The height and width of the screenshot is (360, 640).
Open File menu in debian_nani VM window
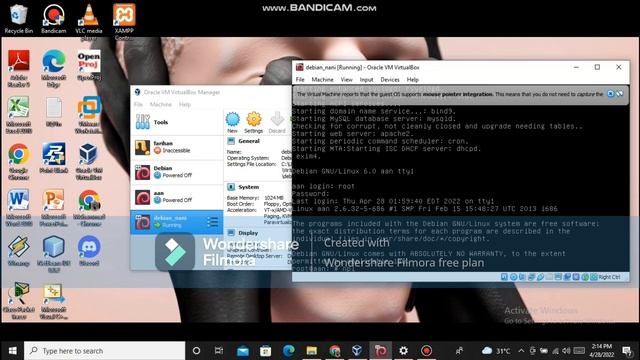pyautogui.click(x=300, y=80)
